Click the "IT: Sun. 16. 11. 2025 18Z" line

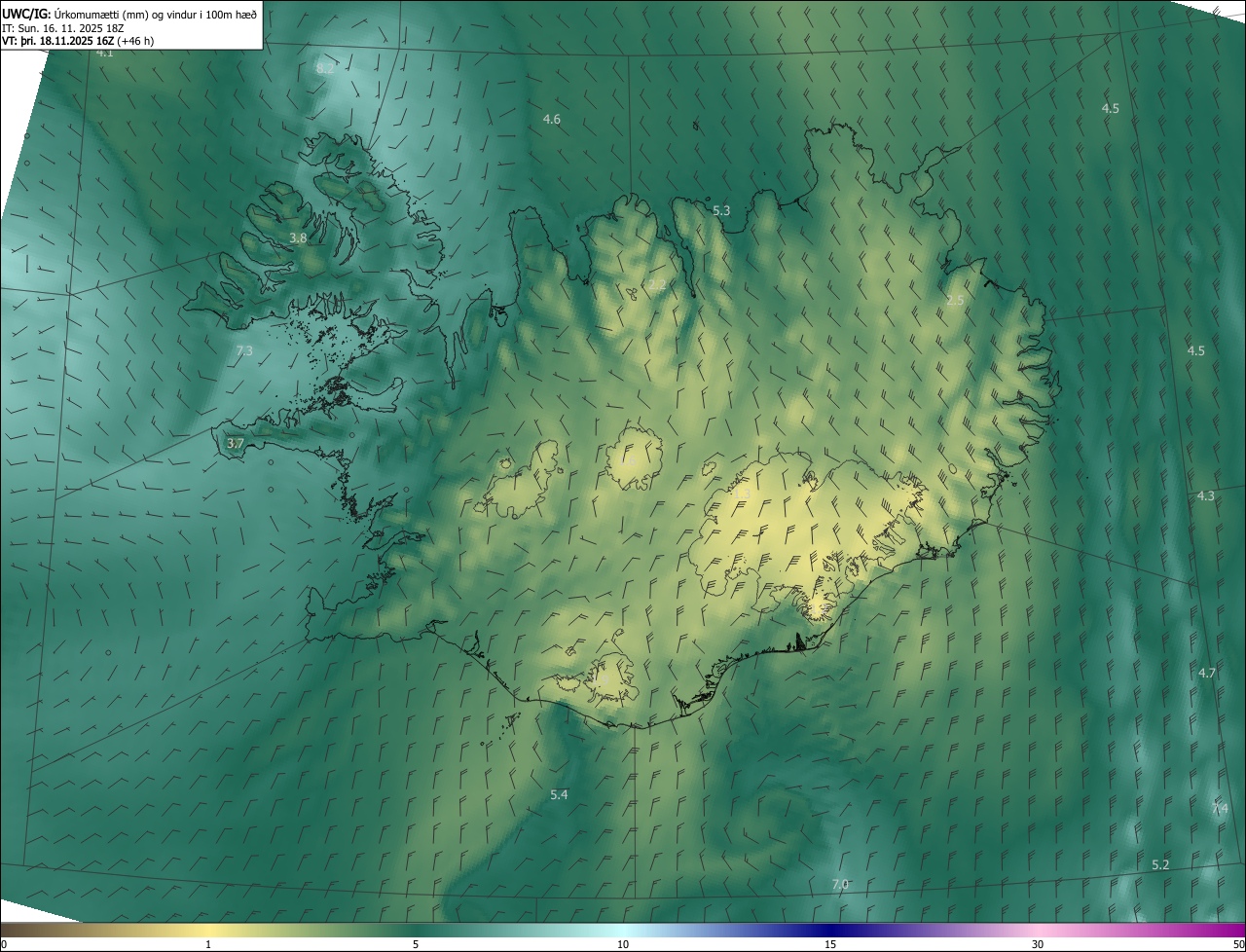pos(63,28)
